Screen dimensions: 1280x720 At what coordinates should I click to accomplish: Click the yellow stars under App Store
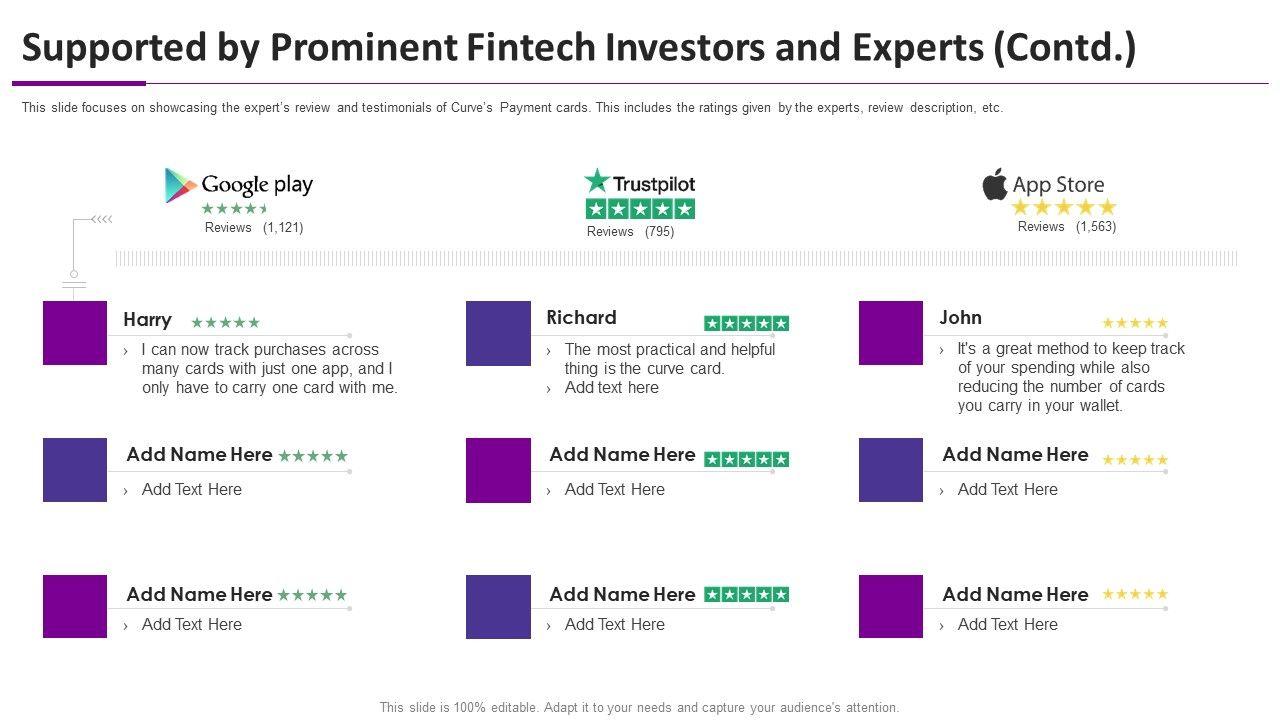click(1063, 208)
